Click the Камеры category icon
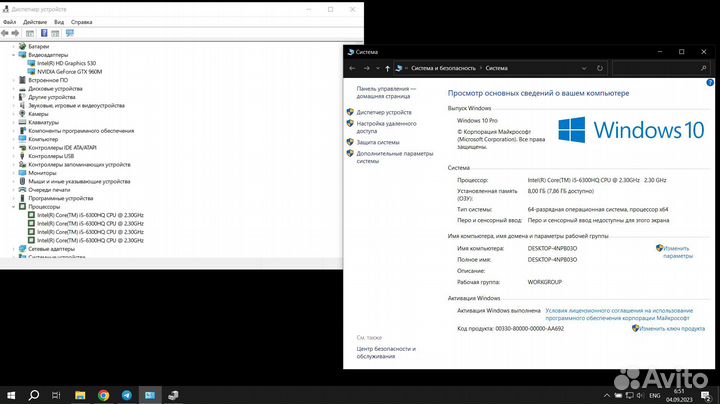The image size is (720, 404). point(22,114)
